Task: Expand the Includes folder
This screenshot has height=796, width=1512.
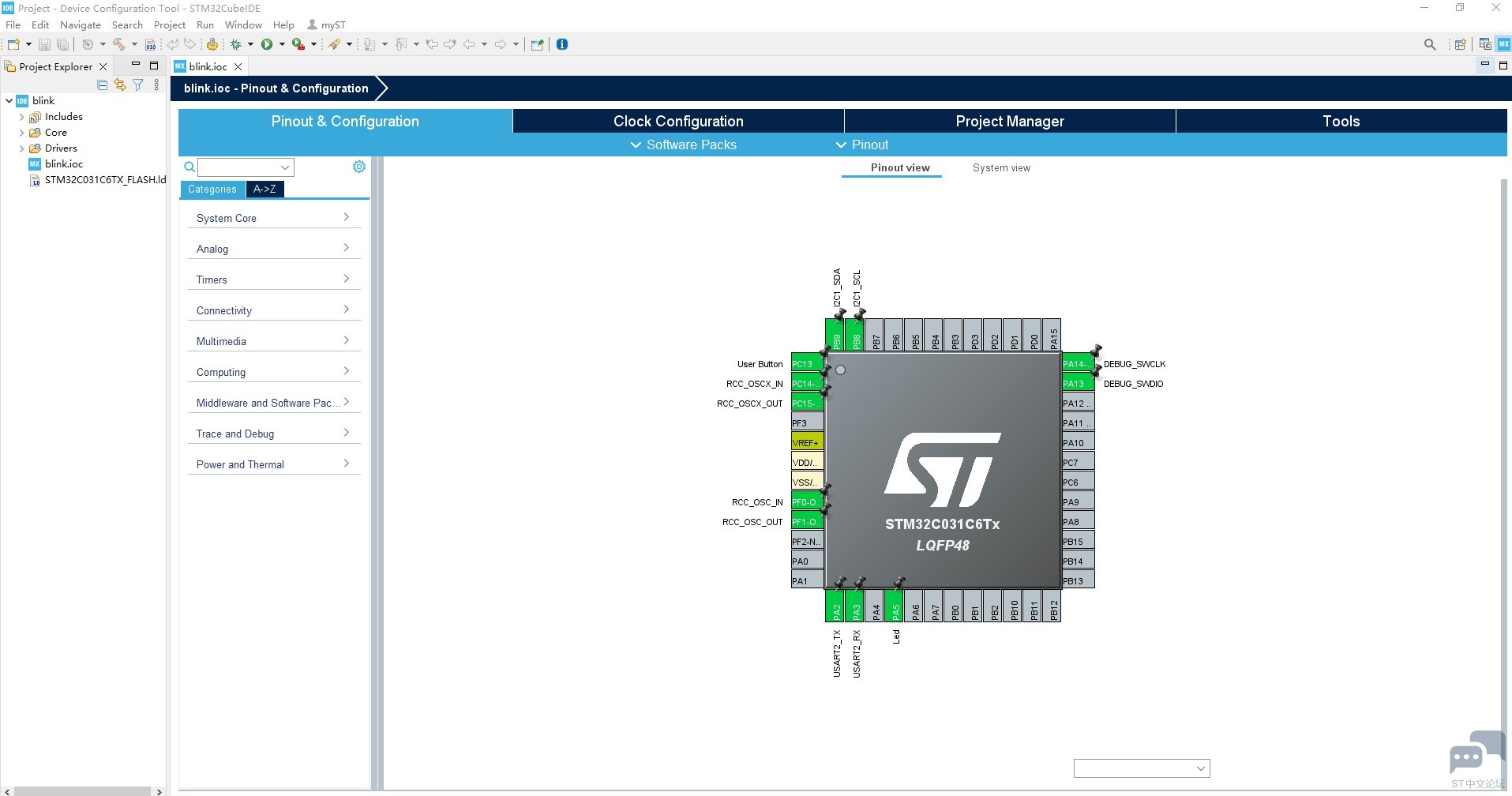Action: pyautogui.click(x=21, y=117)
